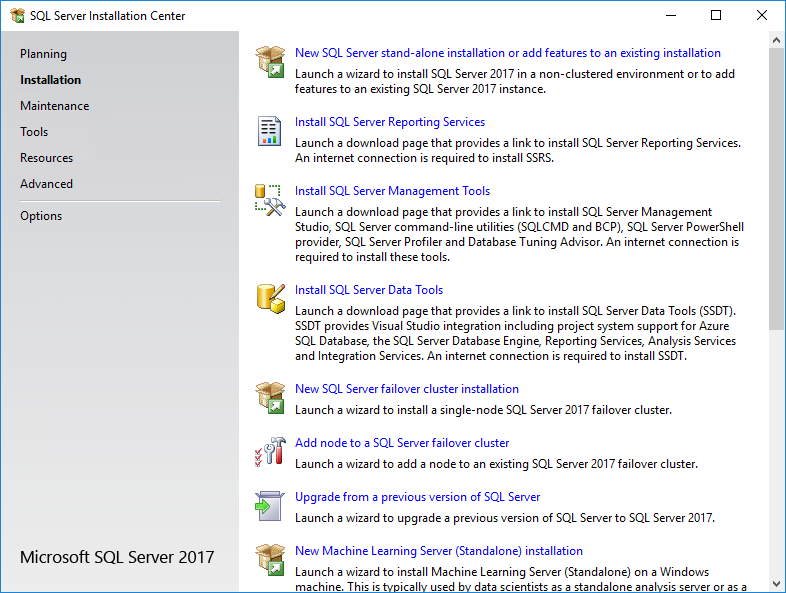Launch New SQL Server stand-alone installation link
This screenshot has height=593, width=786.
[508, 53]
